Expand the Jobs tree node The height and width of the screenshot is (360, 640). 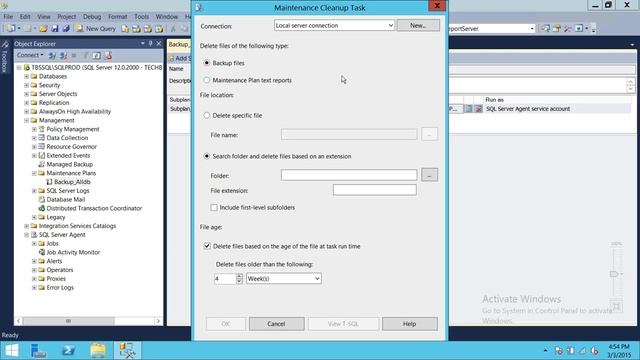34,244
